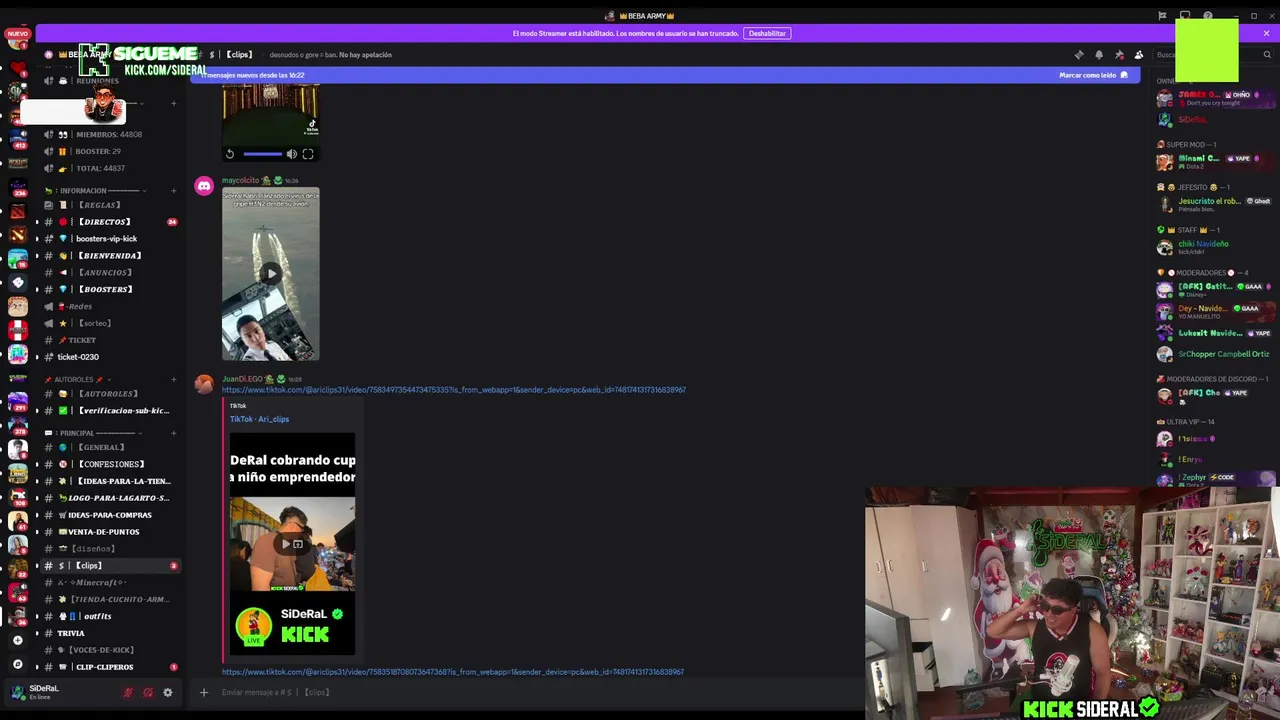The image size is (1280, 720).
Task: Add channel to PRINCIPAL category plus
Action: pyautogui.click(x=173, y=433)
